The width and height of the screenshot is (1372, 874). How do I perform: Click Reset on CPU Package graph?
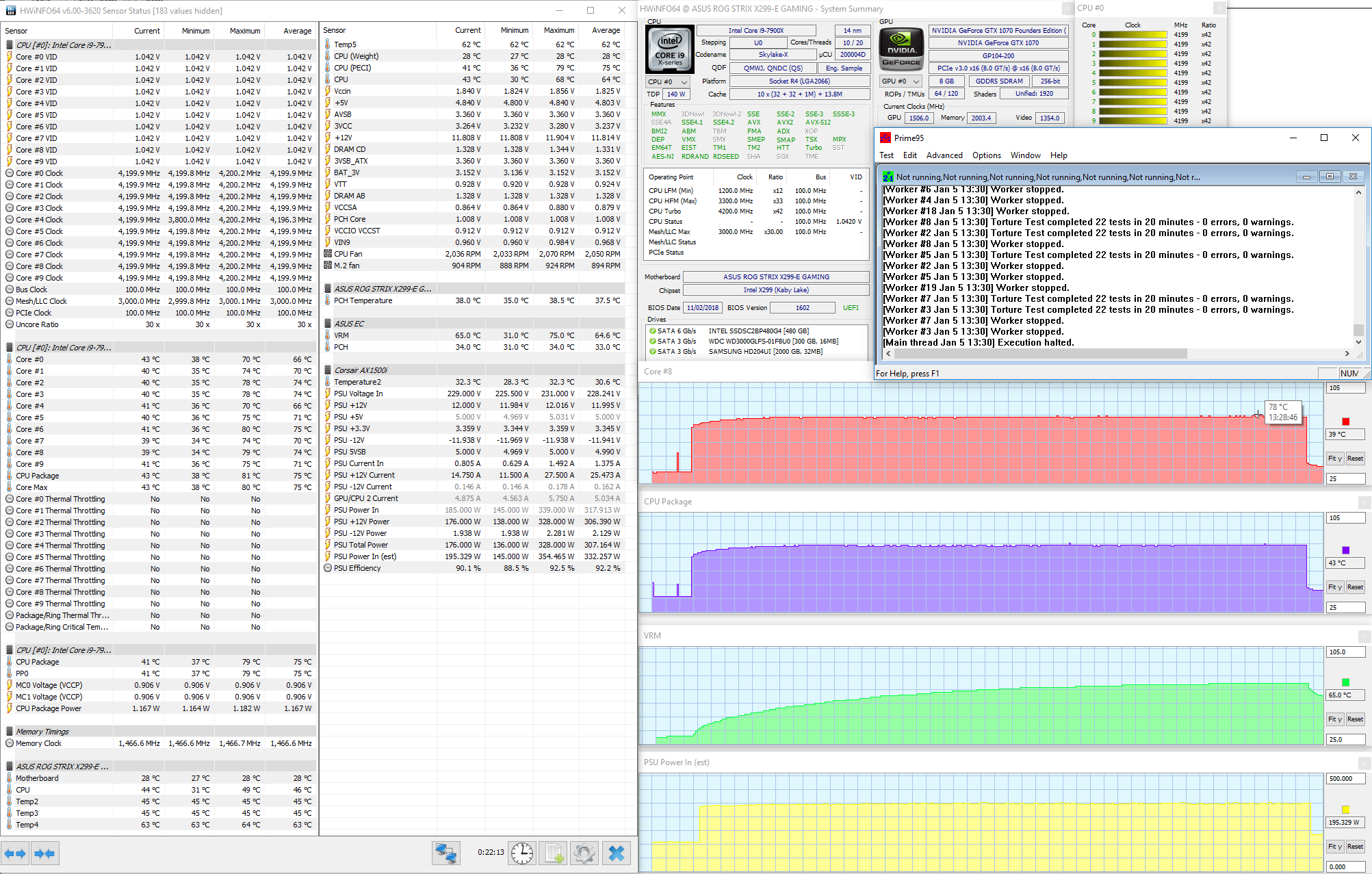[1355, 587]
